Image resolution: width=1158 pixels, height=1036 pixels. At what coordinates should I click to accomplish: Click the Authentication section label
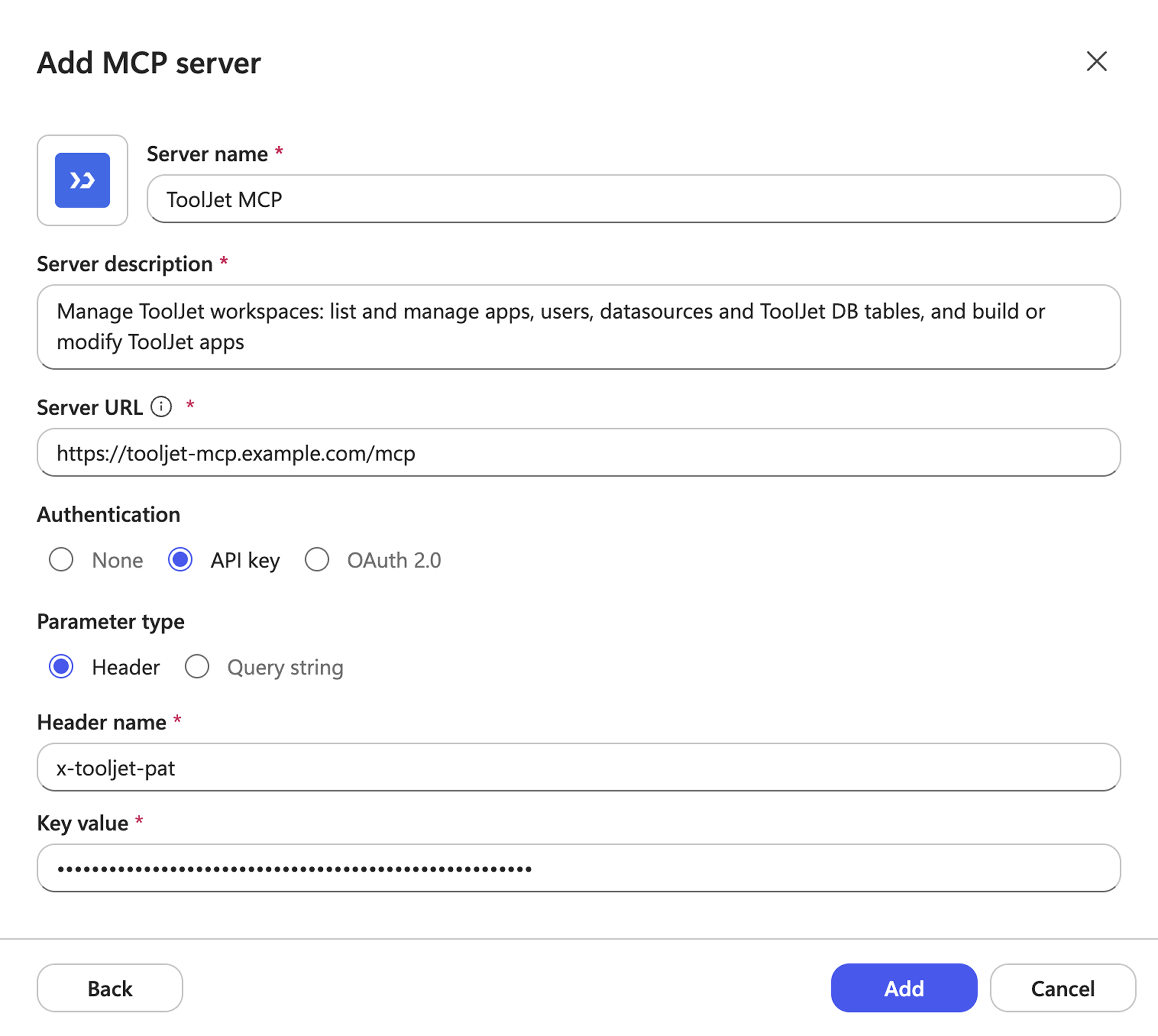pos(108,514)
